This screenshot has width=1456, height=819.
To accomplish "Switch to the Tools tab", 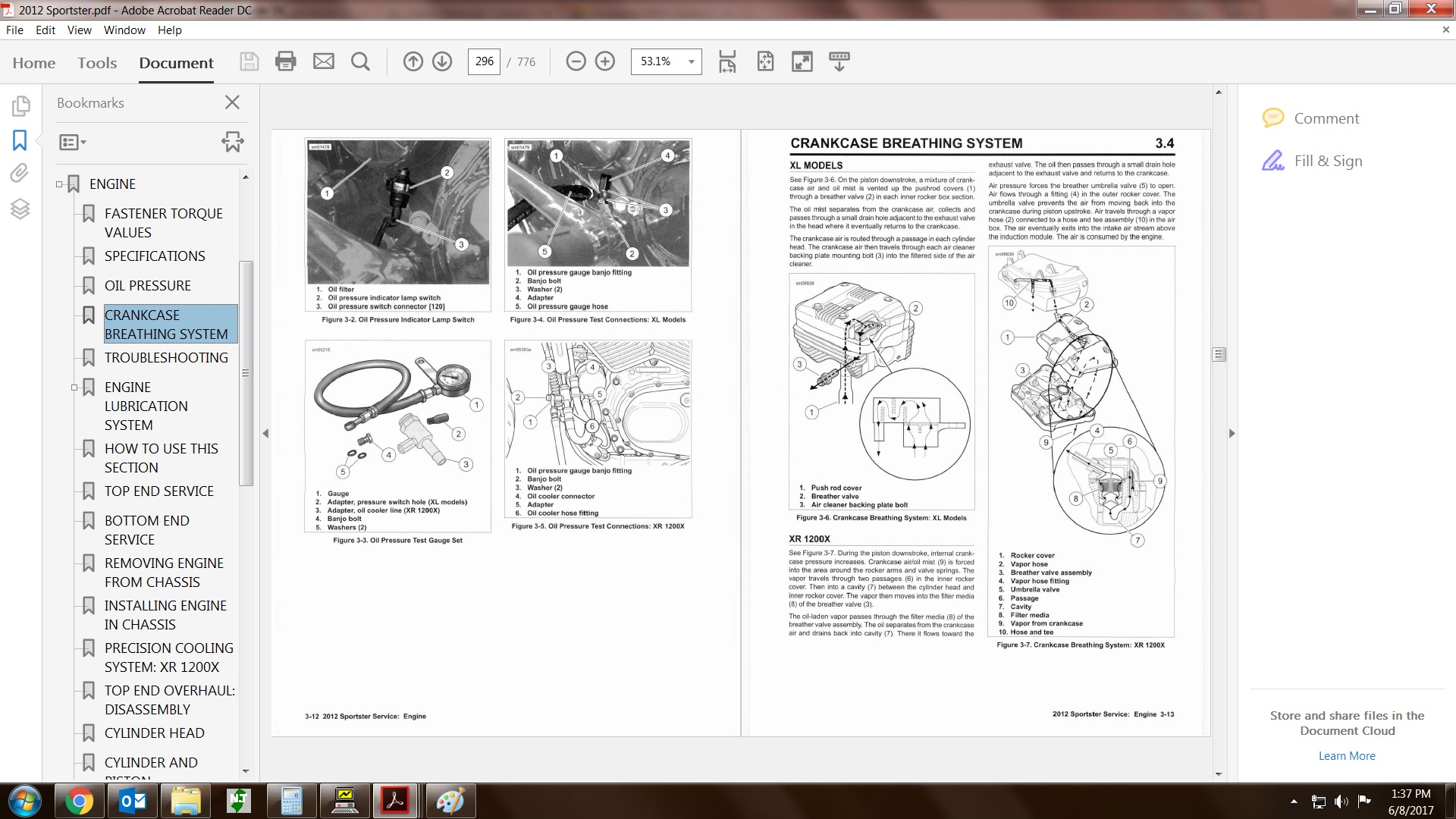I will click(97, 63).
